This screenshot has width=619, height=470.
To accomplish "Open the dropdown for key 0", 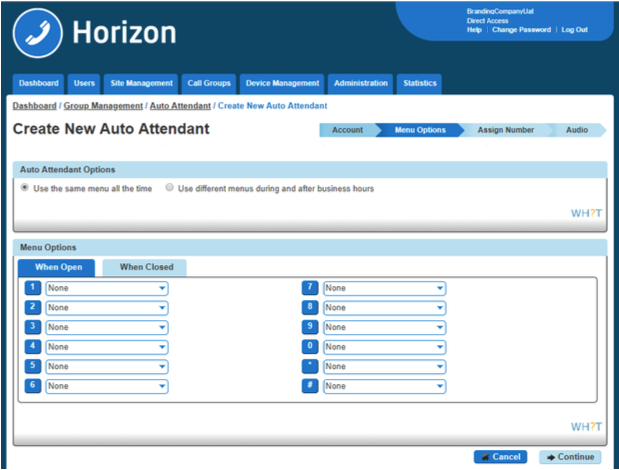I will pos(385,347).
